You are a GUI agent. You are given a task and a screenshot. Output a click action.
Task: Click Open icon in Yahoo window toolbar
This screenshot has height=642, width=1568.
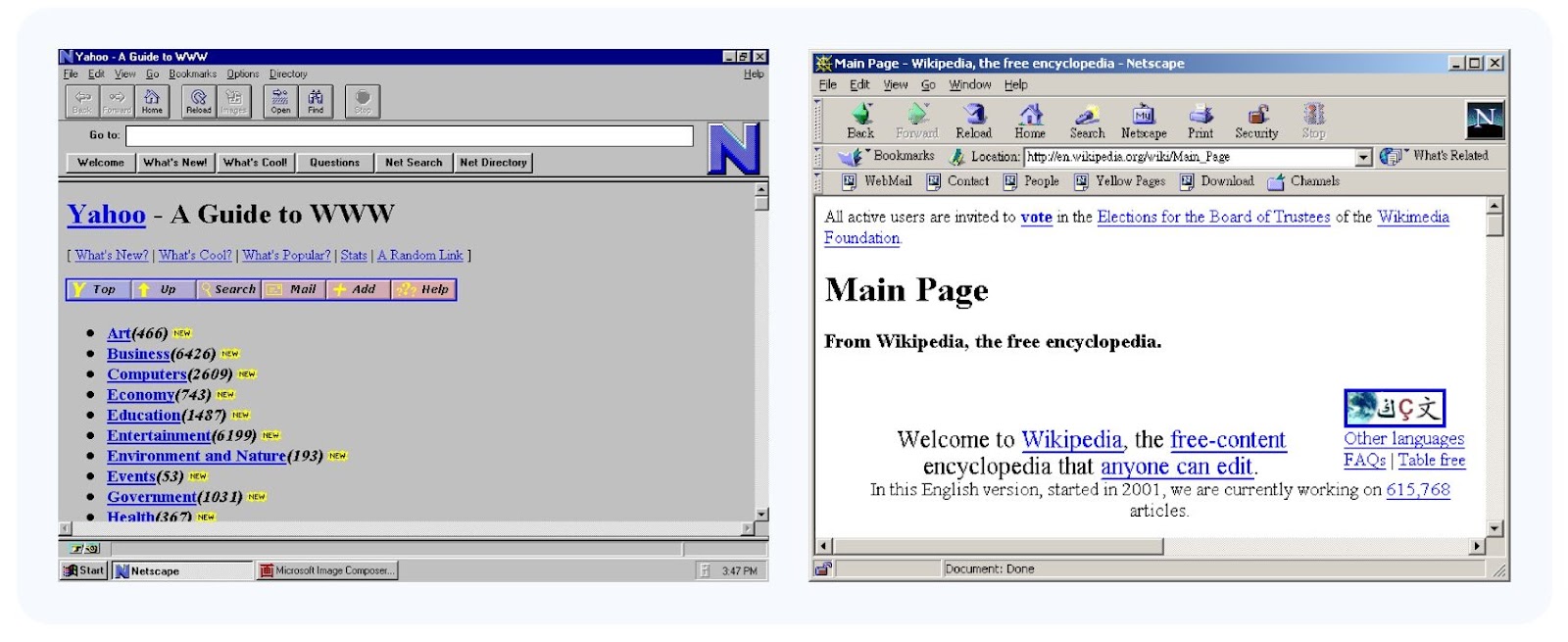pos(280,100)
